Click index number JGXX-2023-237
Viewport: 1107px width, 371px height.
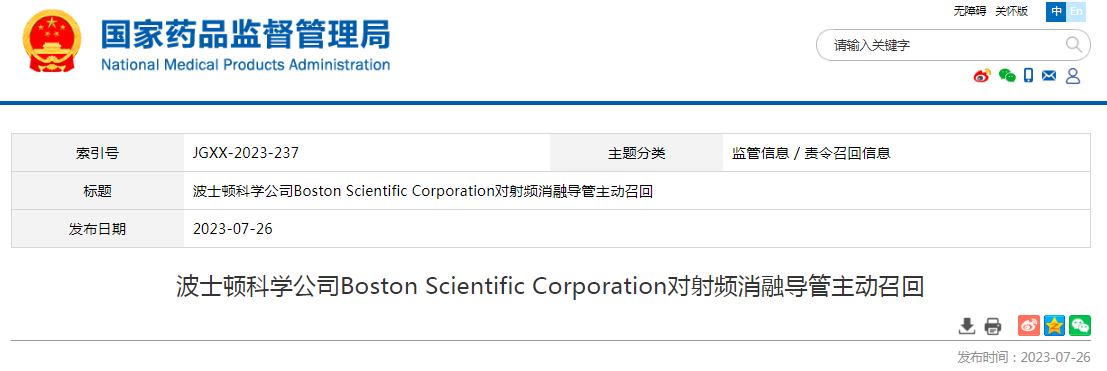pos(240,153)
